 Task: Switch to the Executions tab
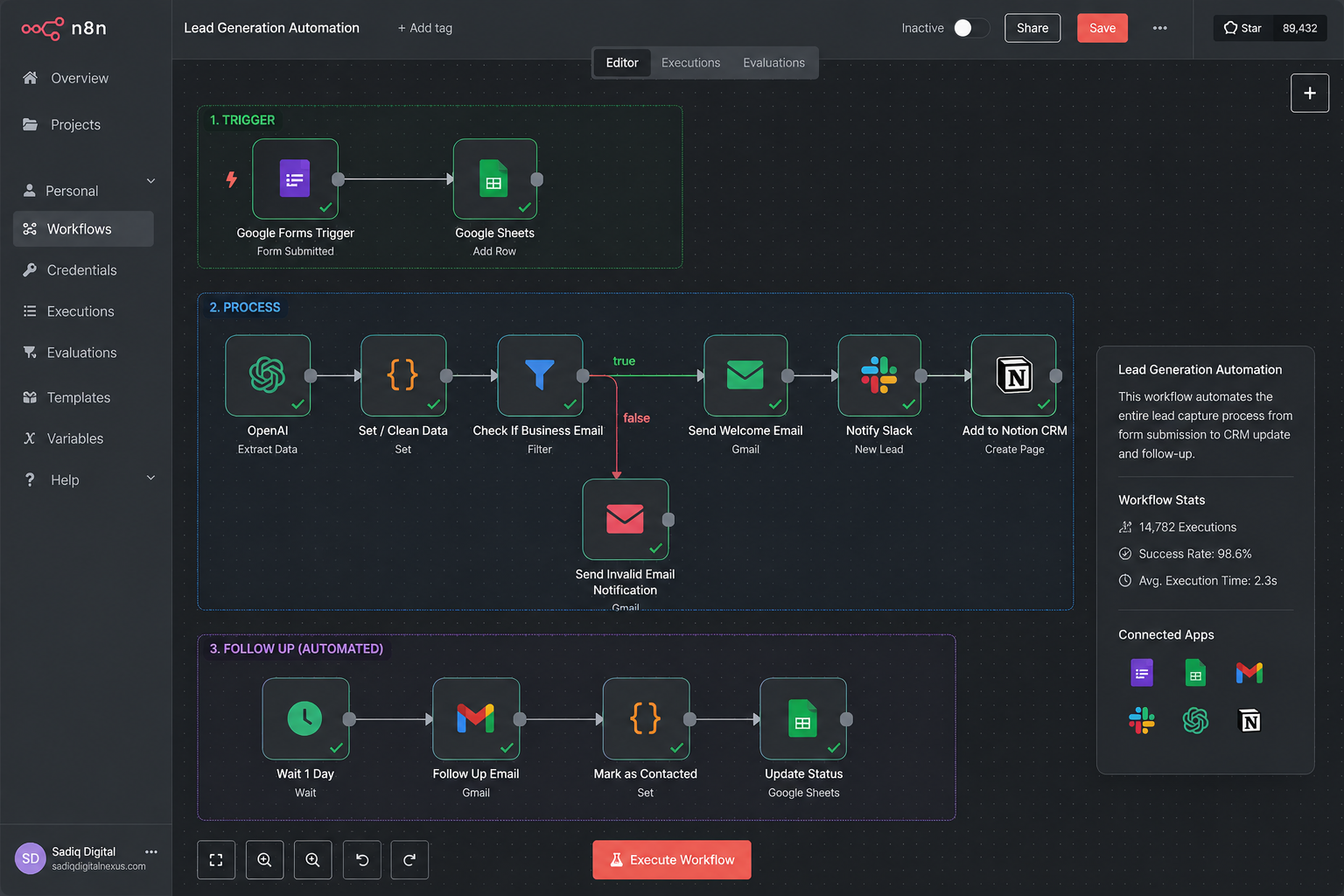(x=690, y=63)
